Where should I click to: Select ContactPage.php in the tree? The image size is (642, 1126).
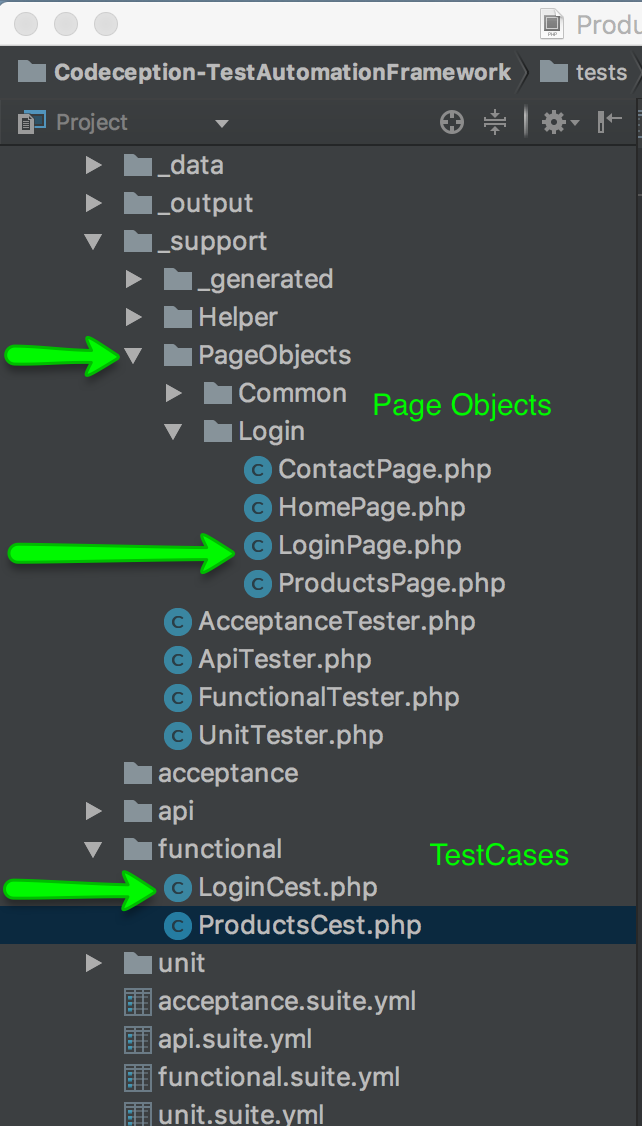pyautogui.click(x=384, y=469)
